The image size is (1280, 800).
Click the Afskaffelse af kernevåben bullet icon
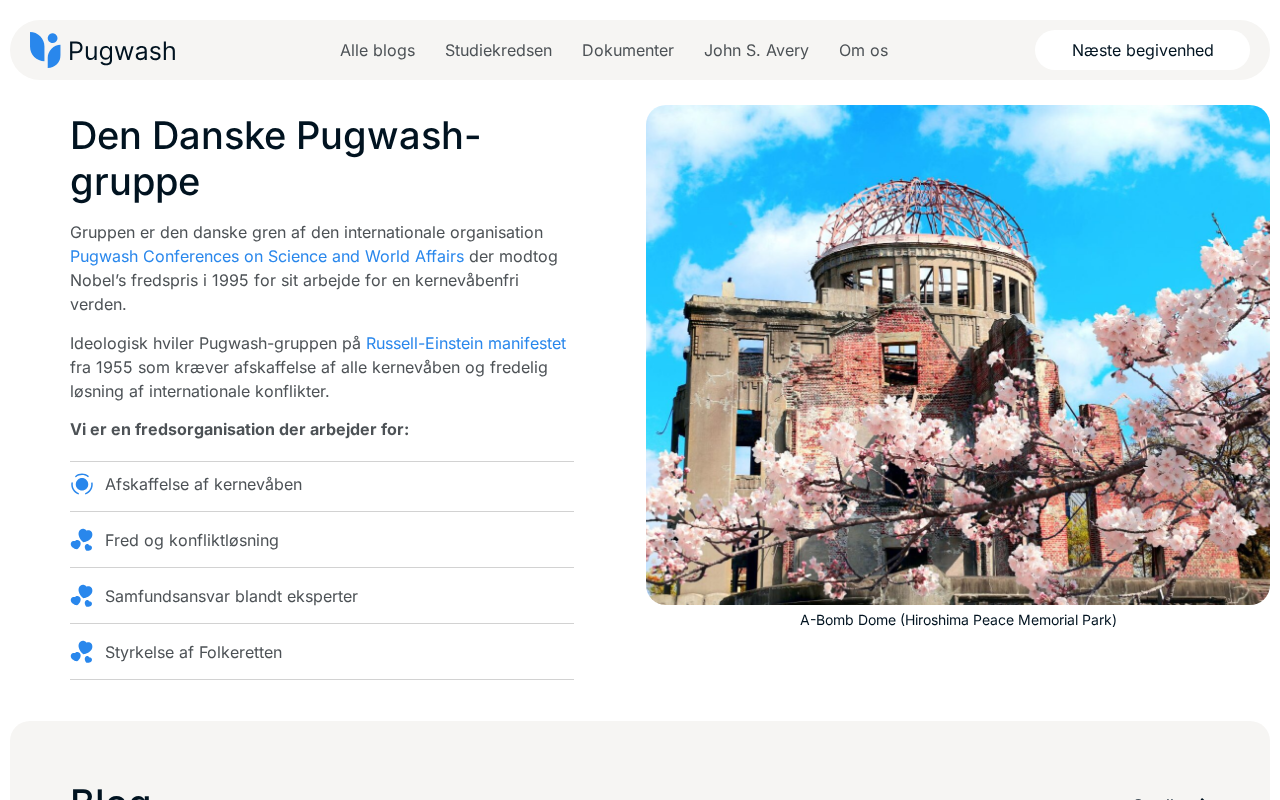pos(82,484)
